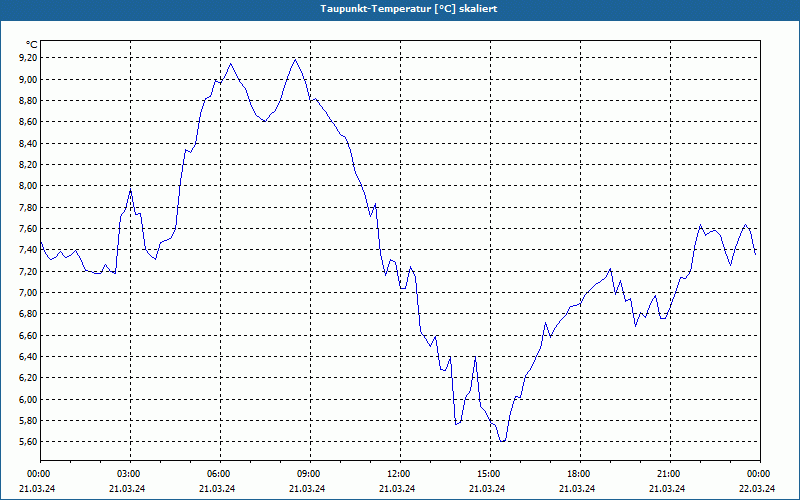Click the 6,60 y-axis label
800x500 pixels.
pyautogui.click(x=29, y=335)
